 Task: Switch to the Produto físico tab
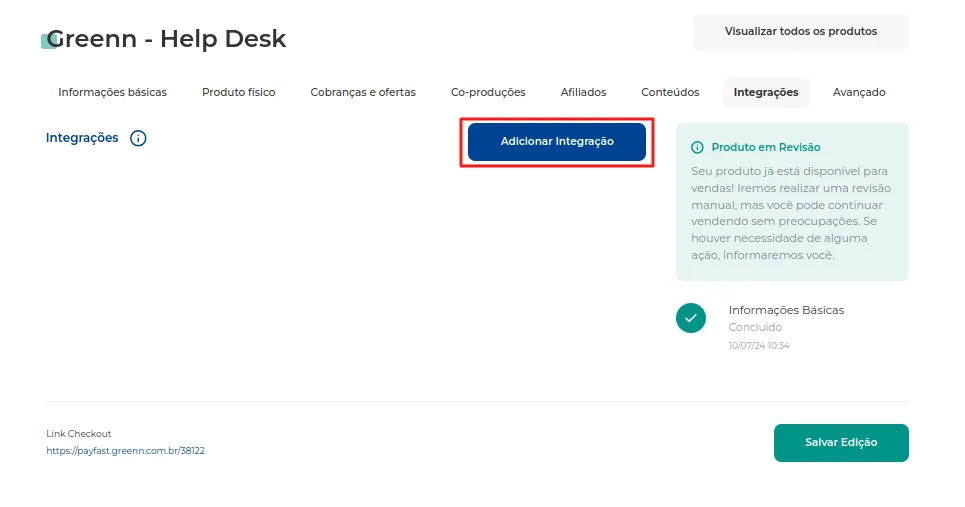coord(239,92)
